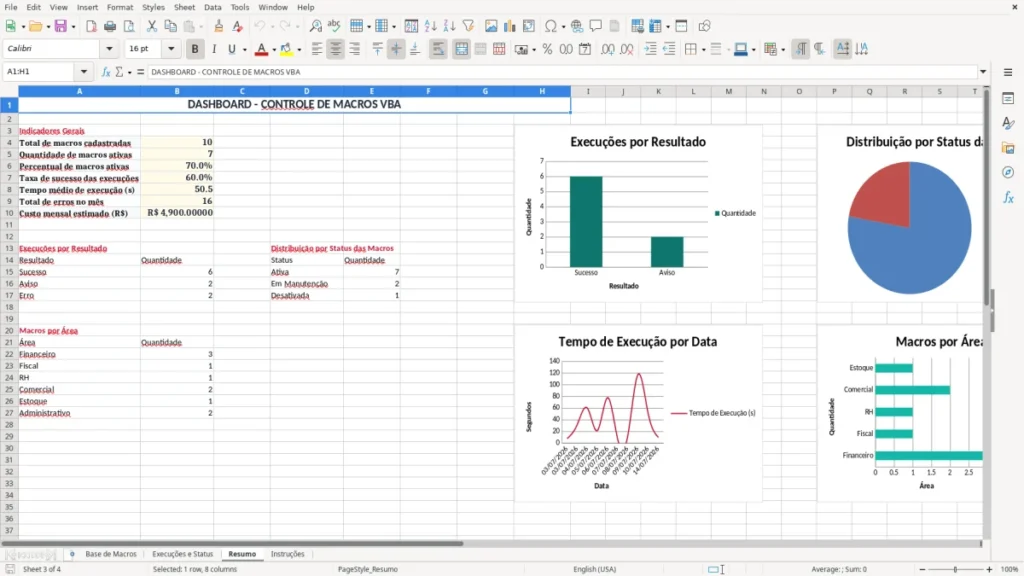1024x576 pixels.
Task: Click the AutoFilter funnel icon
Action: 468,26
